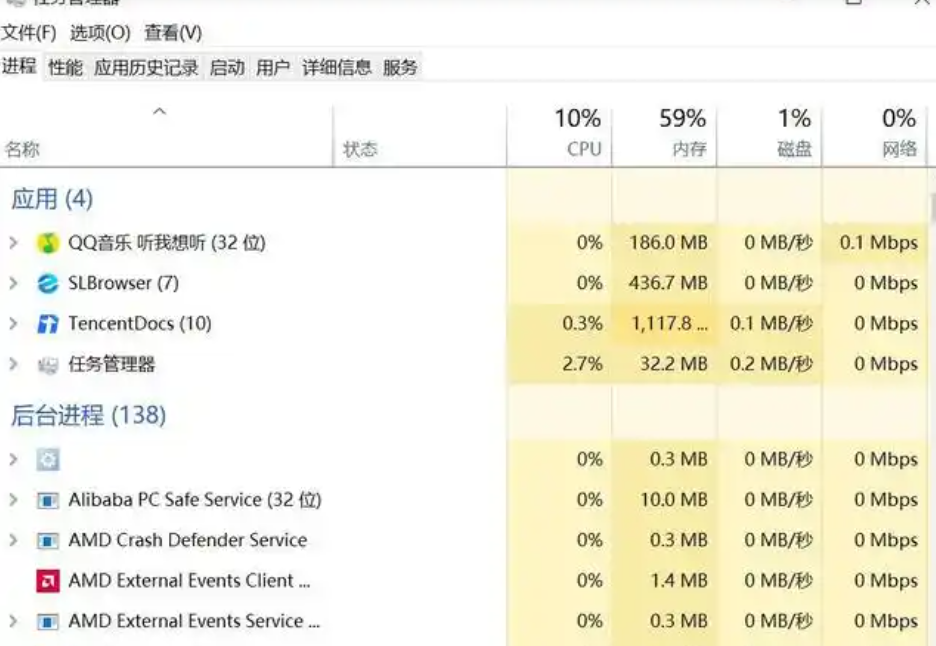Select the TencentDocs (10) row name
Screen dimensions: 936x646
[140, 324]
